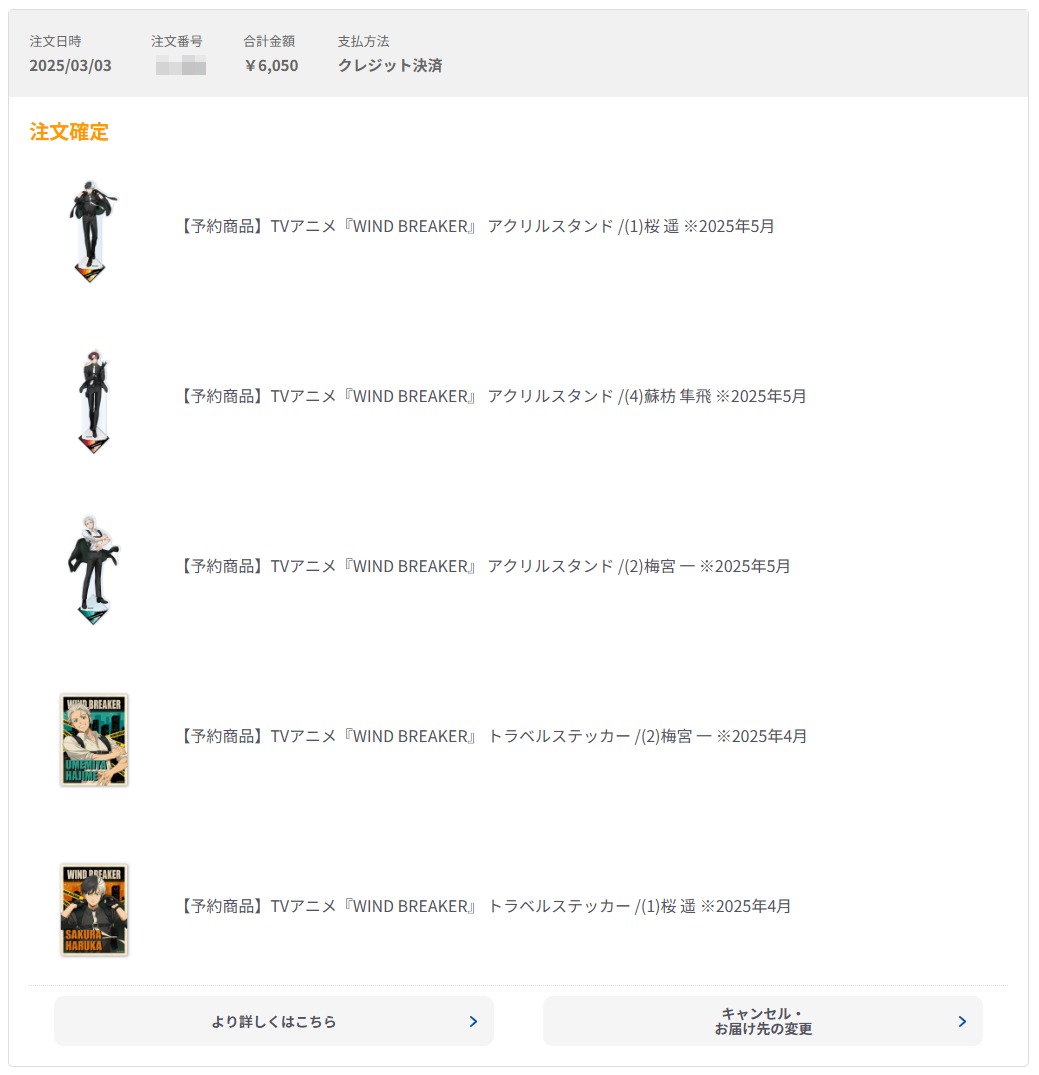Open the Umemiya Hajime acrylic stand thumbnail
Image resolution: width=1039 pixels, height=1075 pixels.
(x=93, y=570)
